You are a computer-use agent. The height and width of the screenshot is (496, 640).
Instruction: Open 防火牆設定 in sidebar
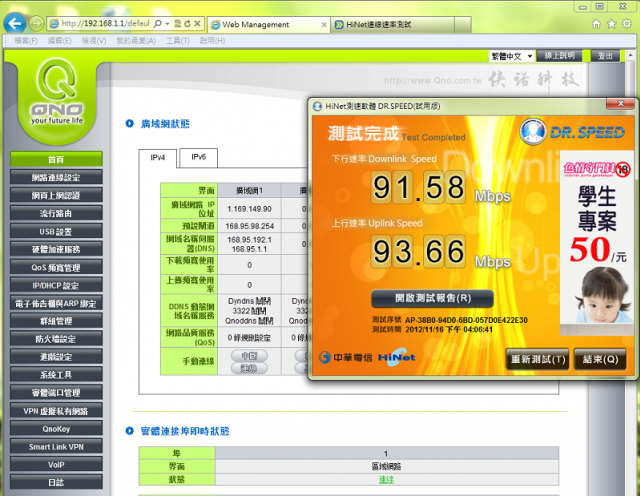tap(56, 339)
